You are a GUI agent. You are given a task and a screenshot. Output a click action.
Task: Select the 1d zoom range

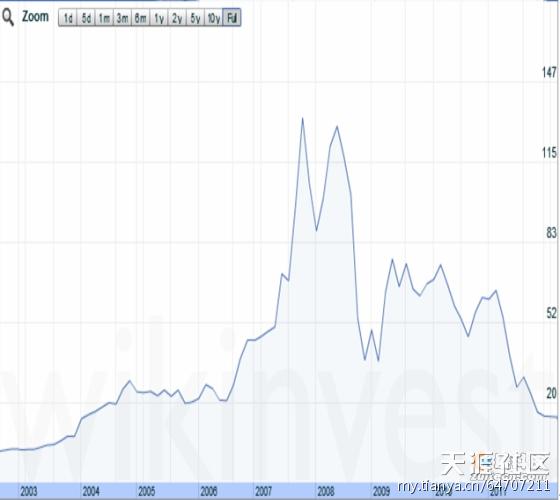tap(68, 18)
